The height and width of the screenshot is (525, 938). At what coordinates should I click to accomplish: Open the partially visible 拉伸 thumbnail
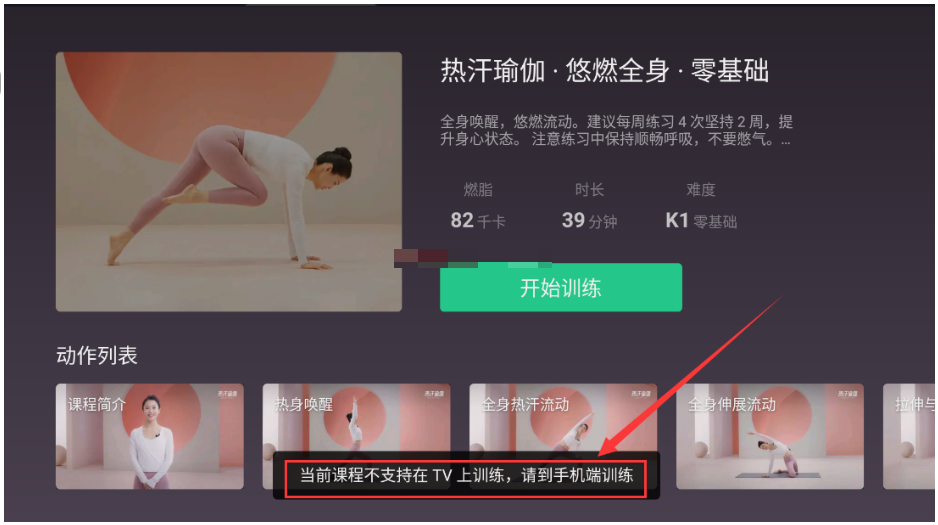[x=909, y=437]
